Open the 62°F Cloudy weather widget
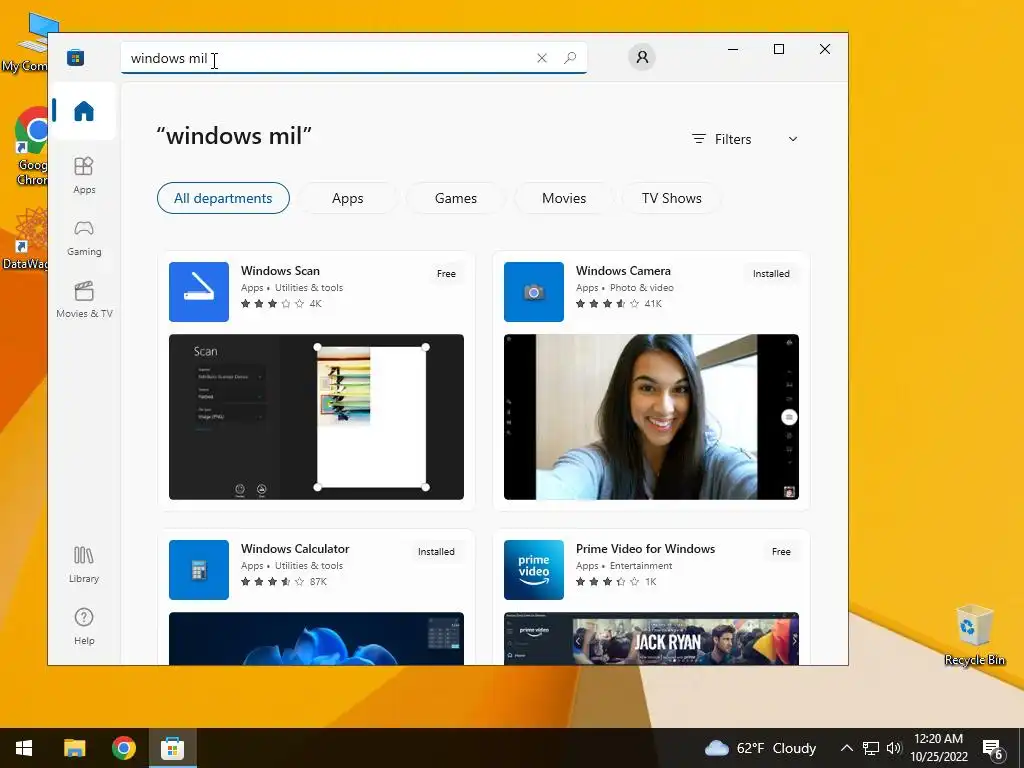Screen dimensions: 1024x768 (761, 748)
